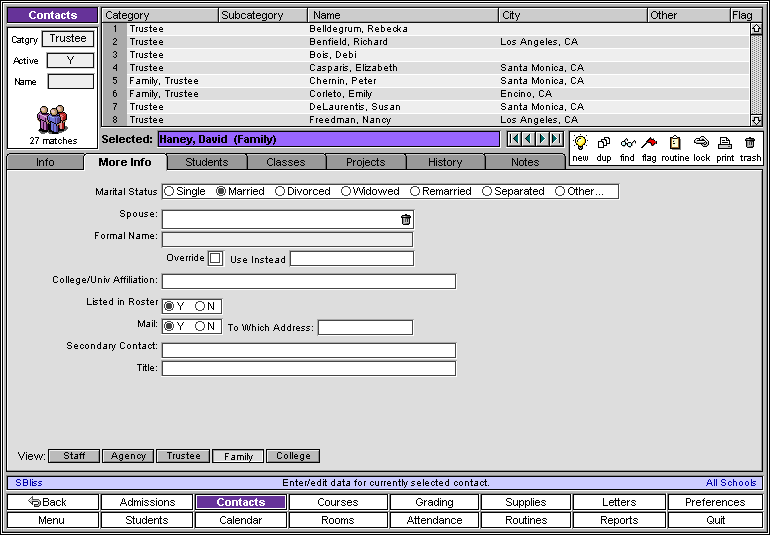Switch view to College
Image resolution: width=770 pixels, height=535 pixels.
tap(293, 456)
